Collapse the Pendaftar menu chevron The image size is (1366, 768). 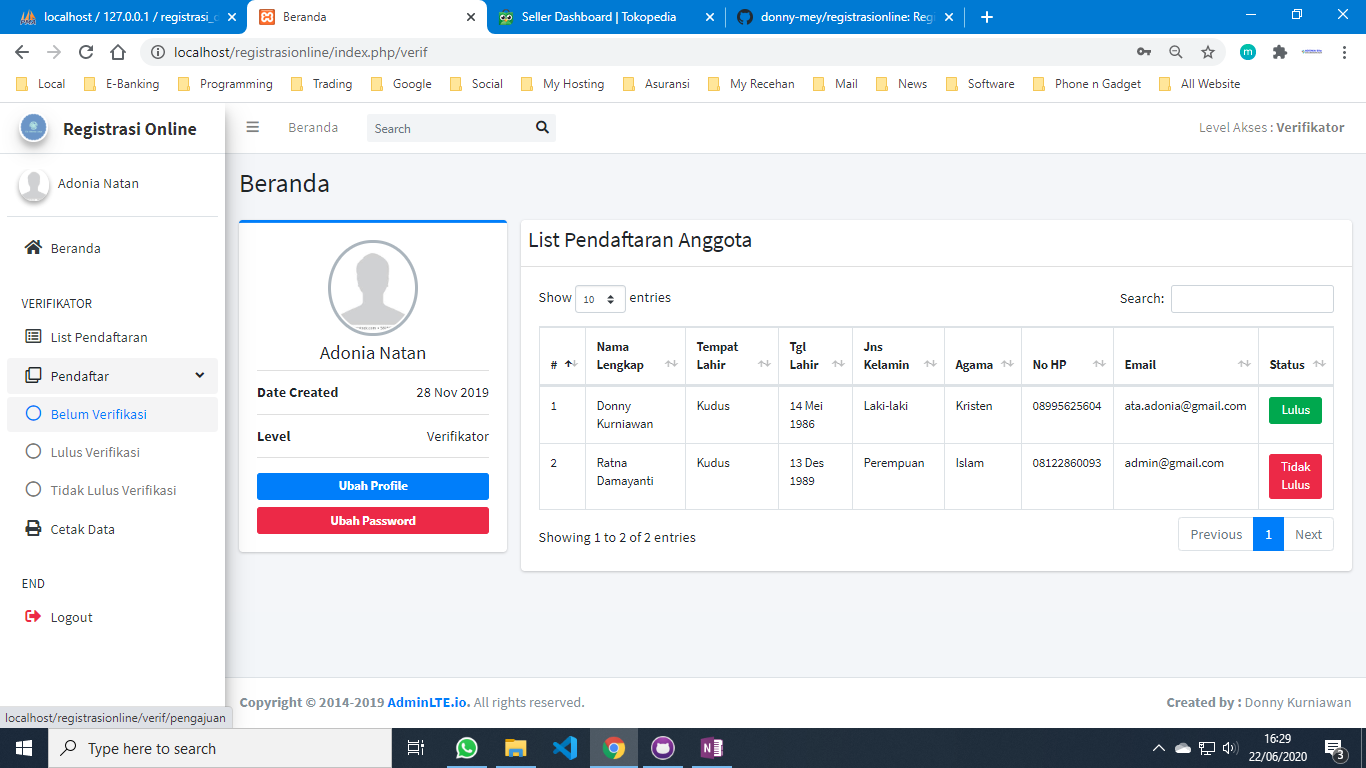tap(200, 375)
